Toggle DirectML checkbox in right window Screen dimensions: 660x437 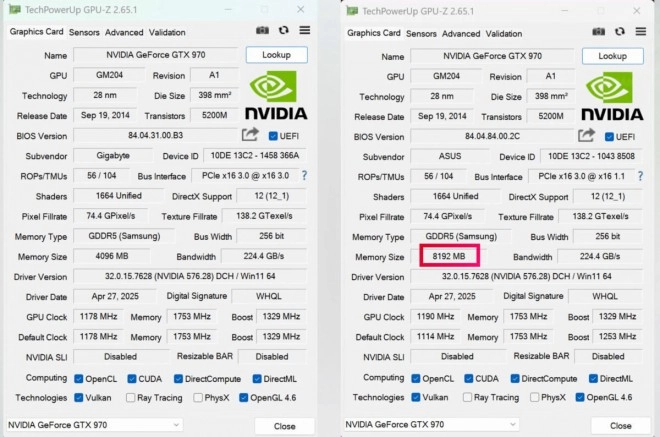point(593,378)
